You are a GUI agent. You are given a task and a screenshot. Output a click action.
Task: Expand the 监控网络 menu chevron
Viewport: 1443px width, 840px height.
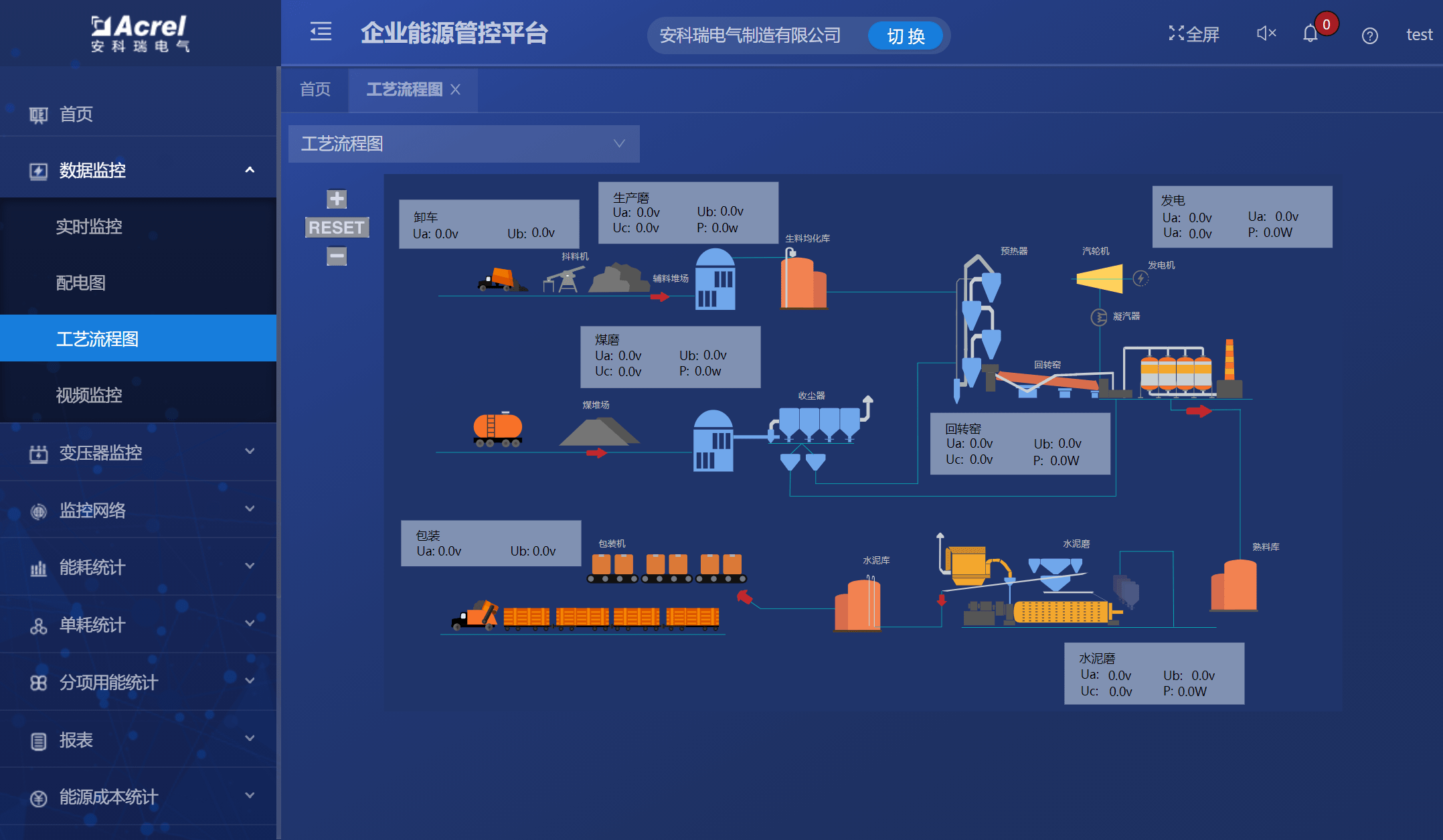(250, 509)
